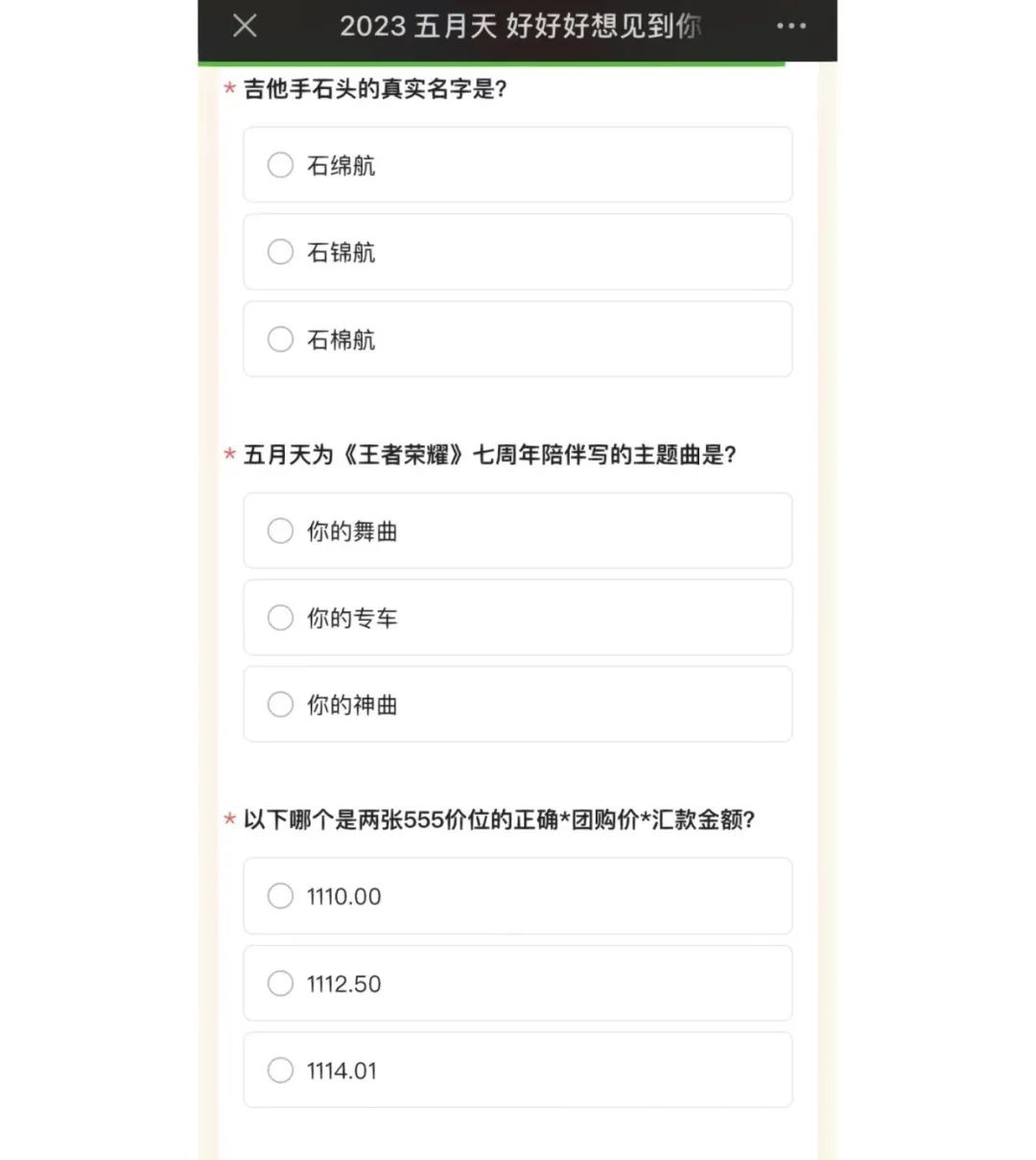This screenshot has width=1036, height=1160.
Task: Select the 石棉航 radio option
Action: [280, 340]
